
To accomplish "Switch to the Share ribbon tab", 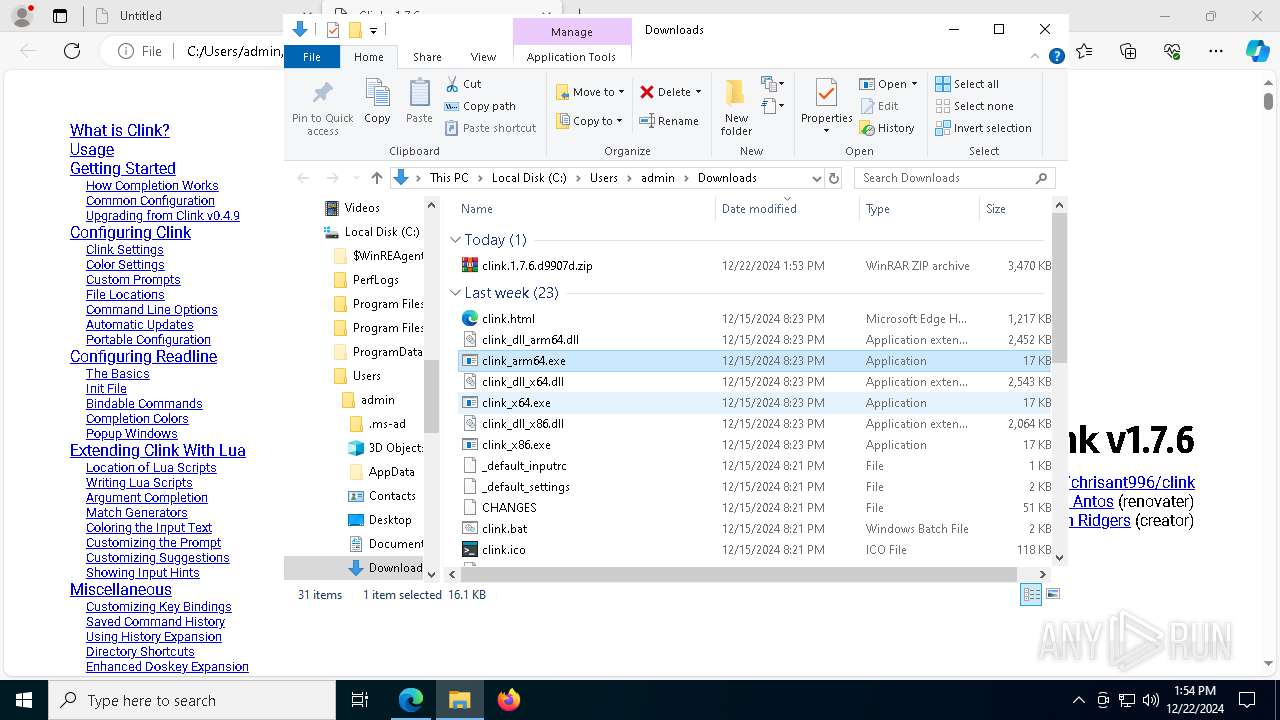I will (x=427, y=57).
